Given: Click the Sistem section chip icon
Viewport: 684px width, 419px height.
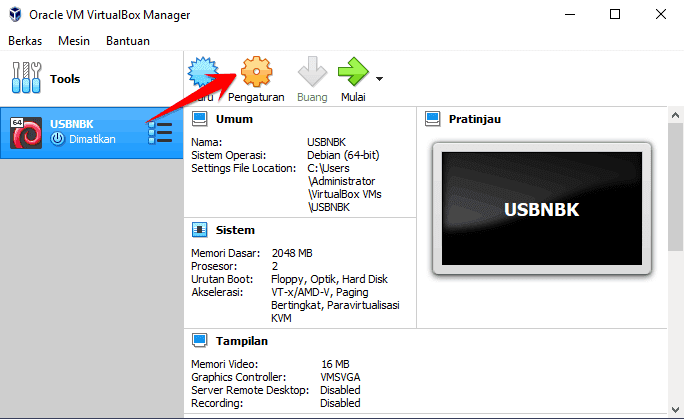Looking at the screenshot, I should click(x=200, y=230).
